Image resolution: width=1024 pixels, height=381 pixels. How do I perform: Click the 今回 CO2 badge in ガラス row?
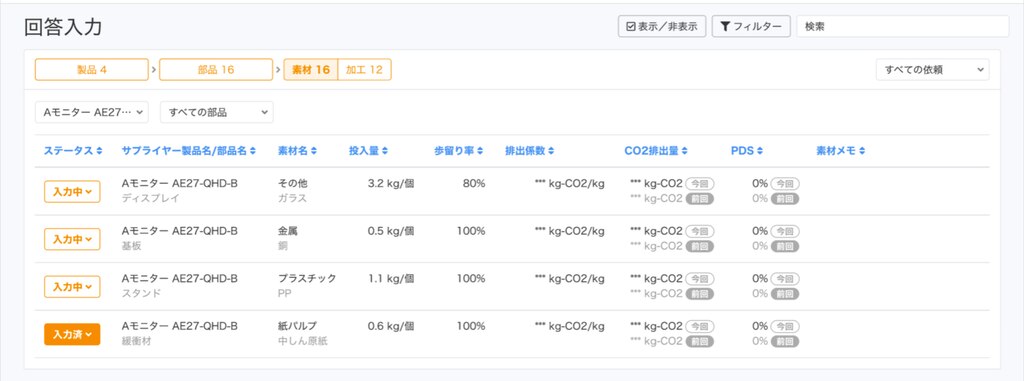click(699, 184)
